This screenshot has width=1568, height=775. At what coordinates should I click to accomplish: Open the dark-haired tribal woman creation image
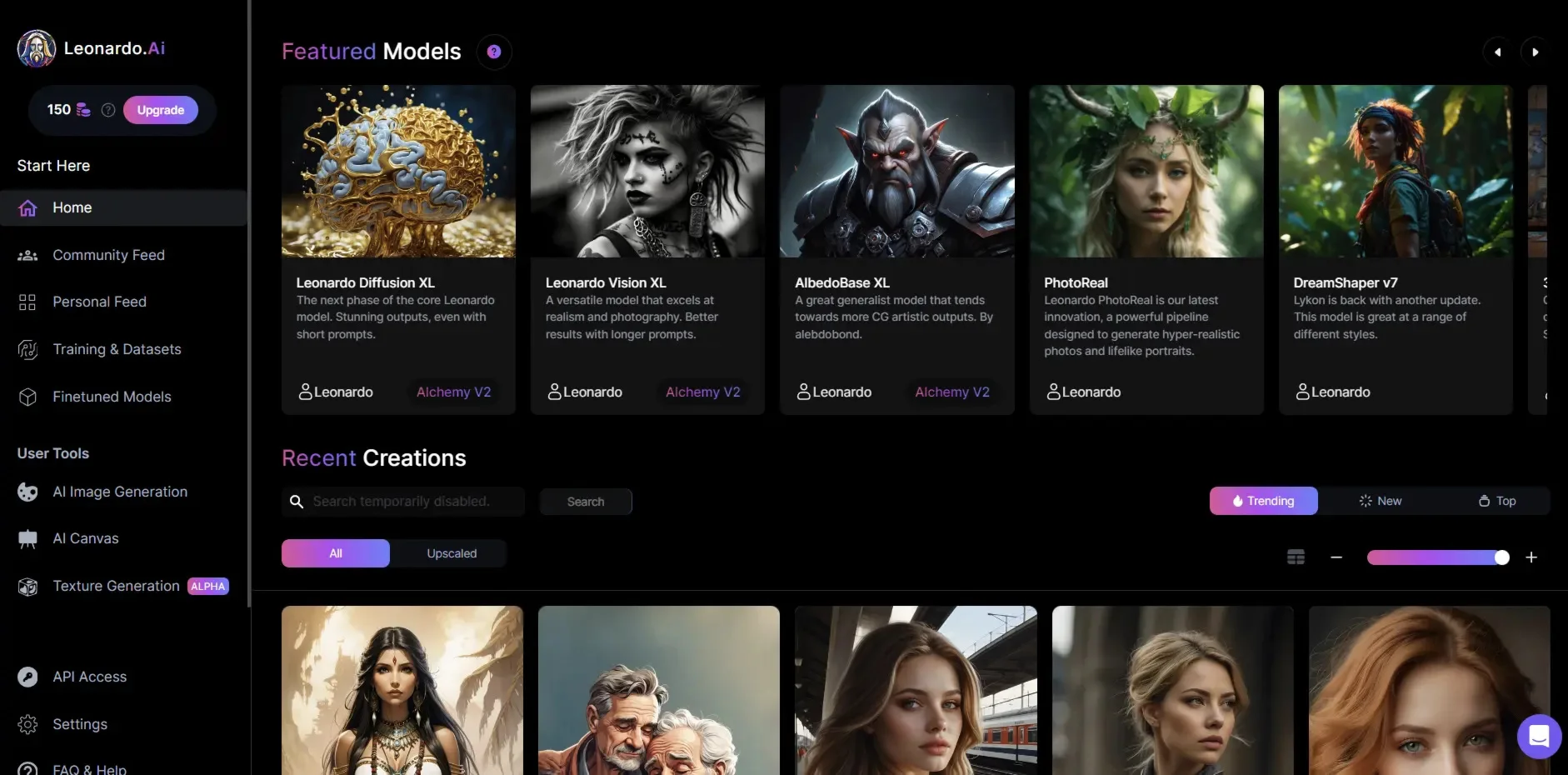402,690
